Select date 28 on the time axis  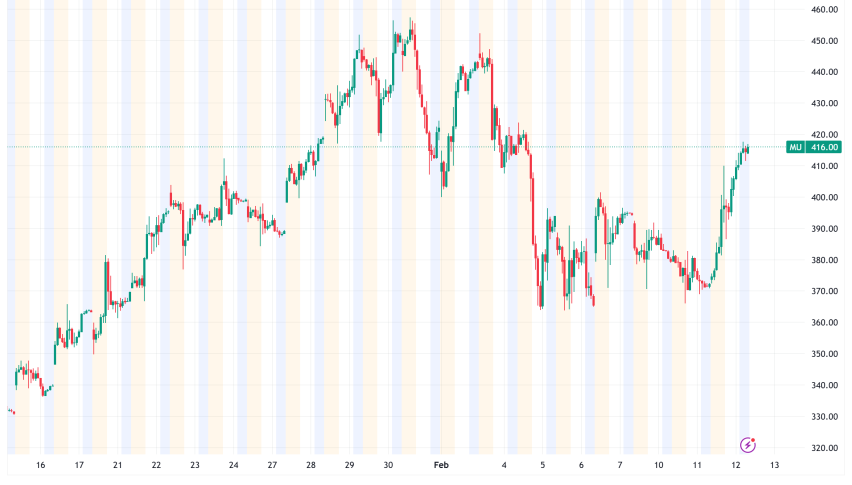click(311, 466)
